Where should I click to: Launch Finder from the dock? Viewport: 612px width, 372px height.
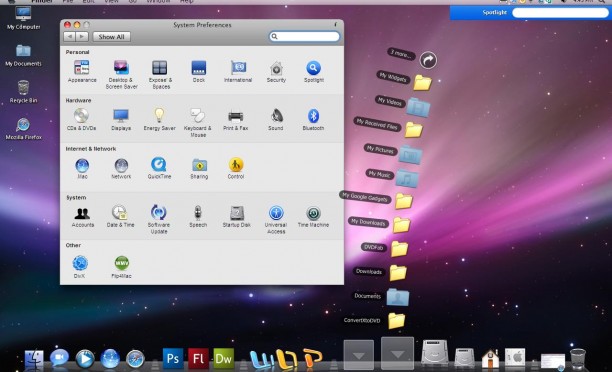click(34, 359)
